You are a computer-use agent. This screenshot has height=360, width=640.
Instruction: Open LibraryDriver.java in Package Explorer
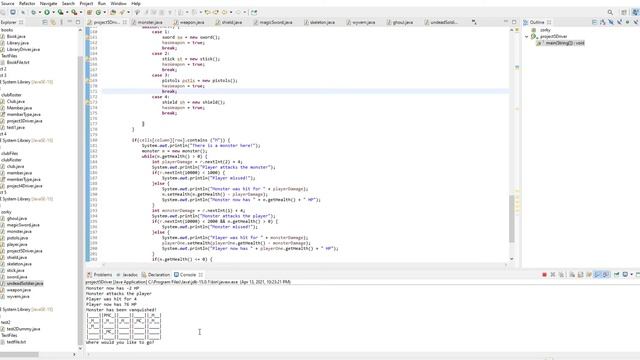[23, 49]
